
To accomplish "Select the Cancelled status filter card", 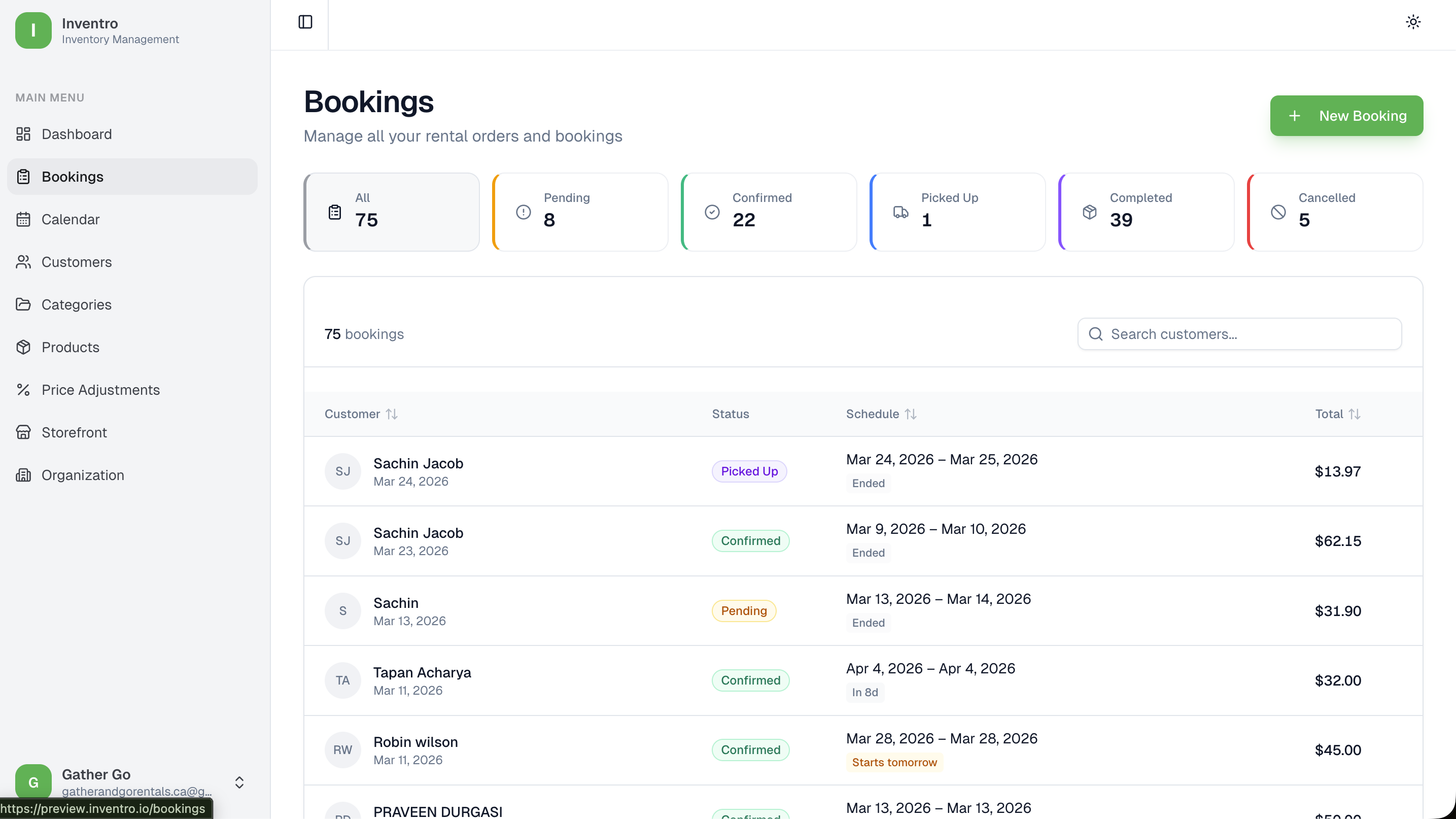I will (x=1335, y=212).
